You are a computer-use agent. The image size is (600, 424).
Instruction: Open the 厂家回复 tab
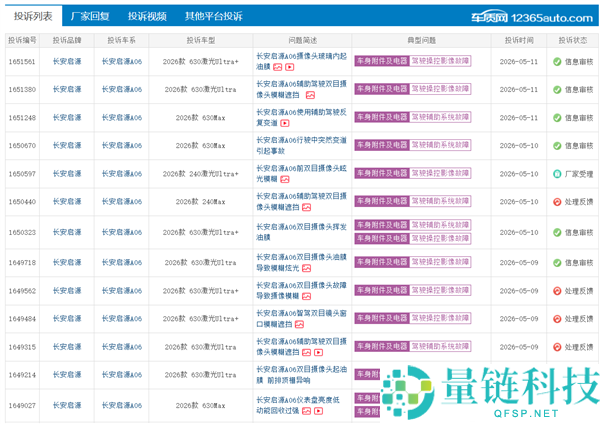point(90,16)
